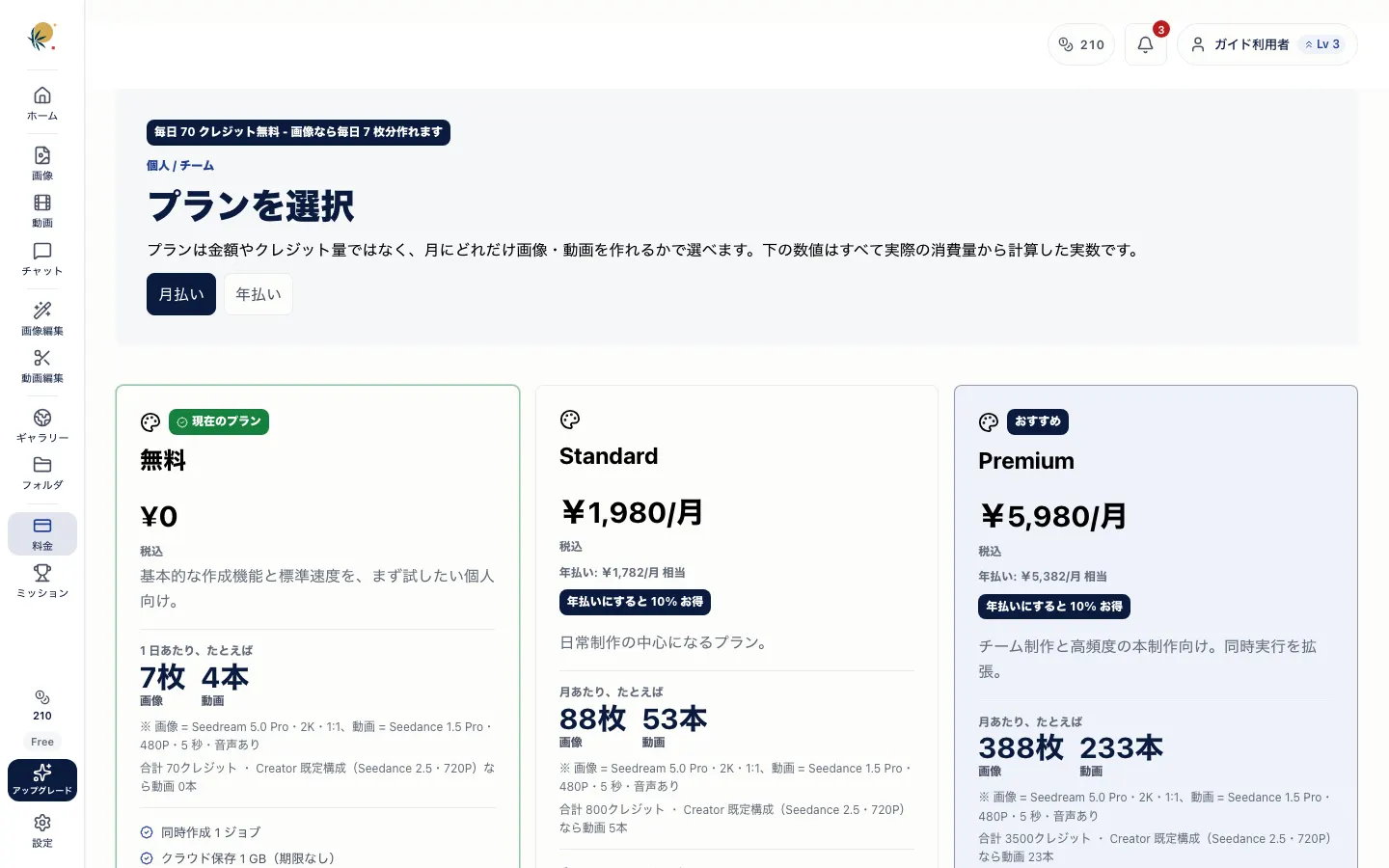Image resolution: width=1389 pixels, height=868 pixels.
Task: Click the Lv 3 level badge
Action: (x=1322, y=44)
